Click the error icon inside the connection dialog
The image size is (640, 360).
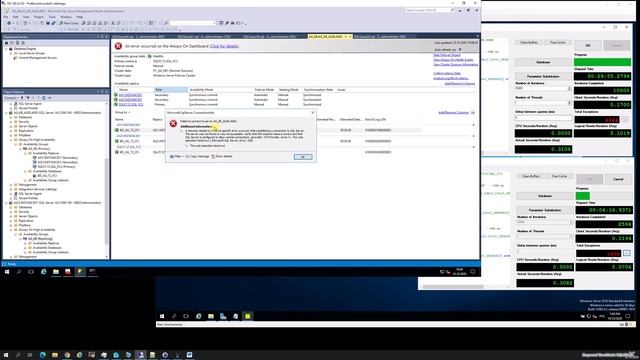click(x=173, y=123)
